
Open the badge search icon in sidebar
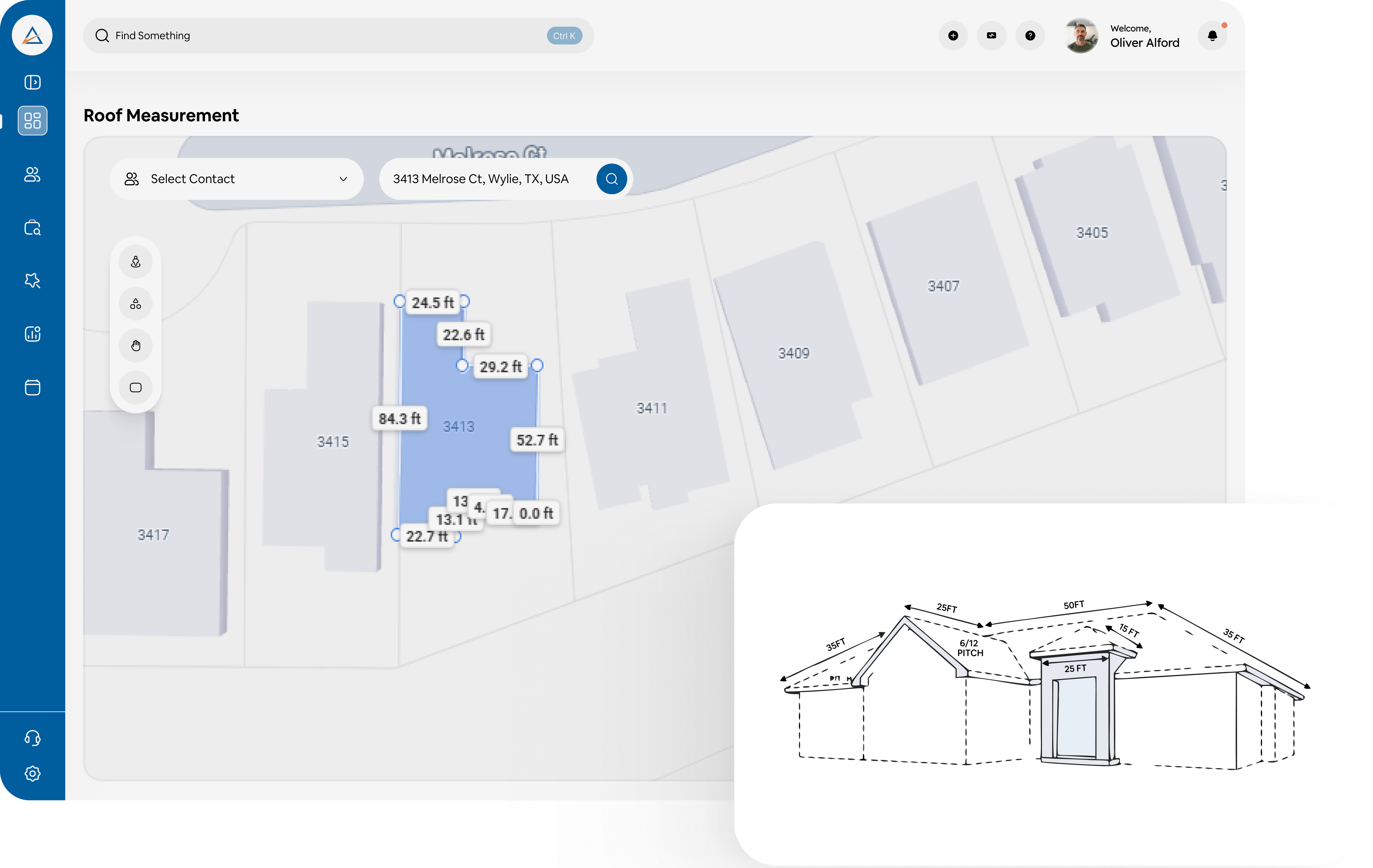coord(33,280)
